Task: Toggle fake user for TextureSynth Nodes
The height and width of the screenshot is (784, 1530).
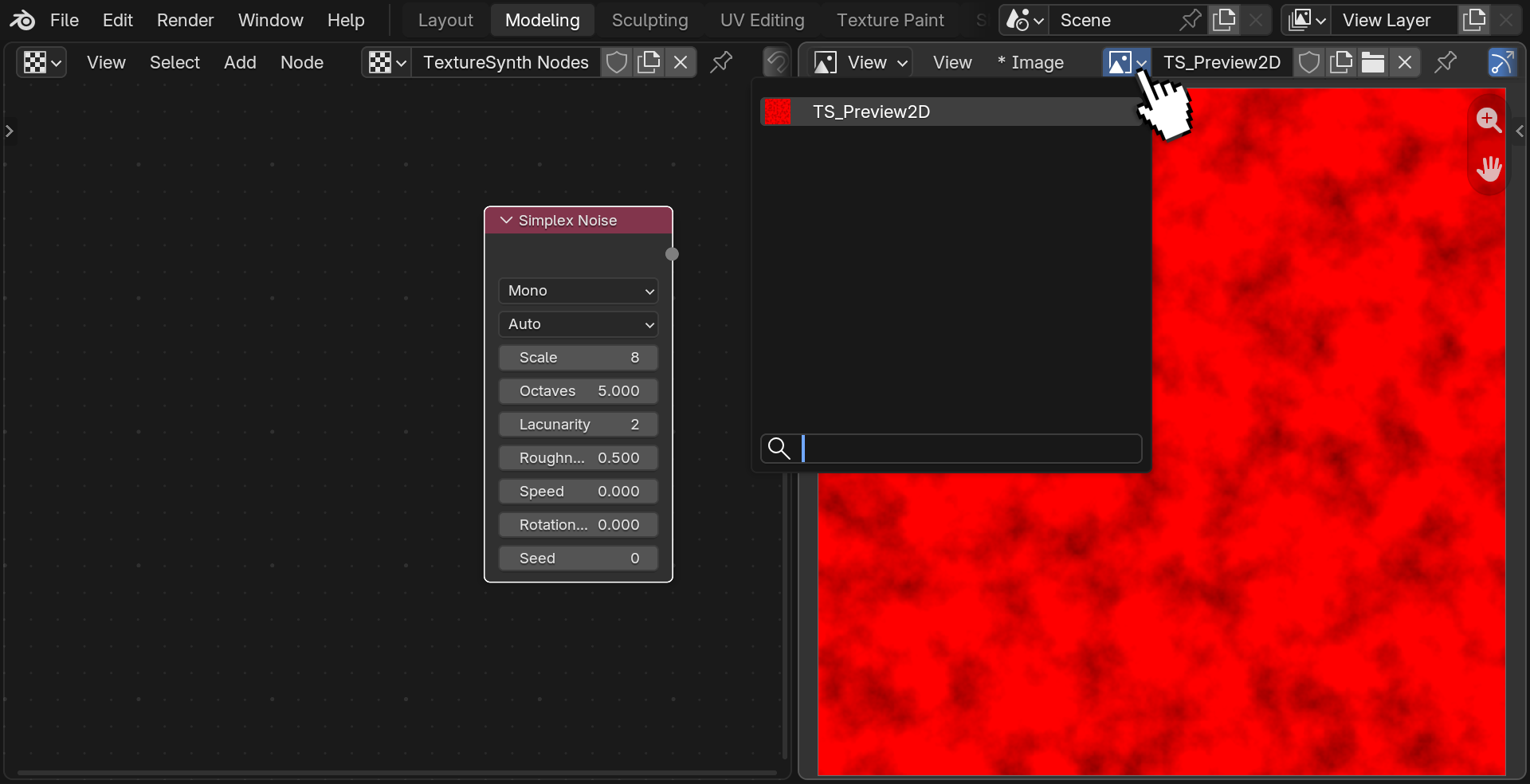Action: point(617,62)
